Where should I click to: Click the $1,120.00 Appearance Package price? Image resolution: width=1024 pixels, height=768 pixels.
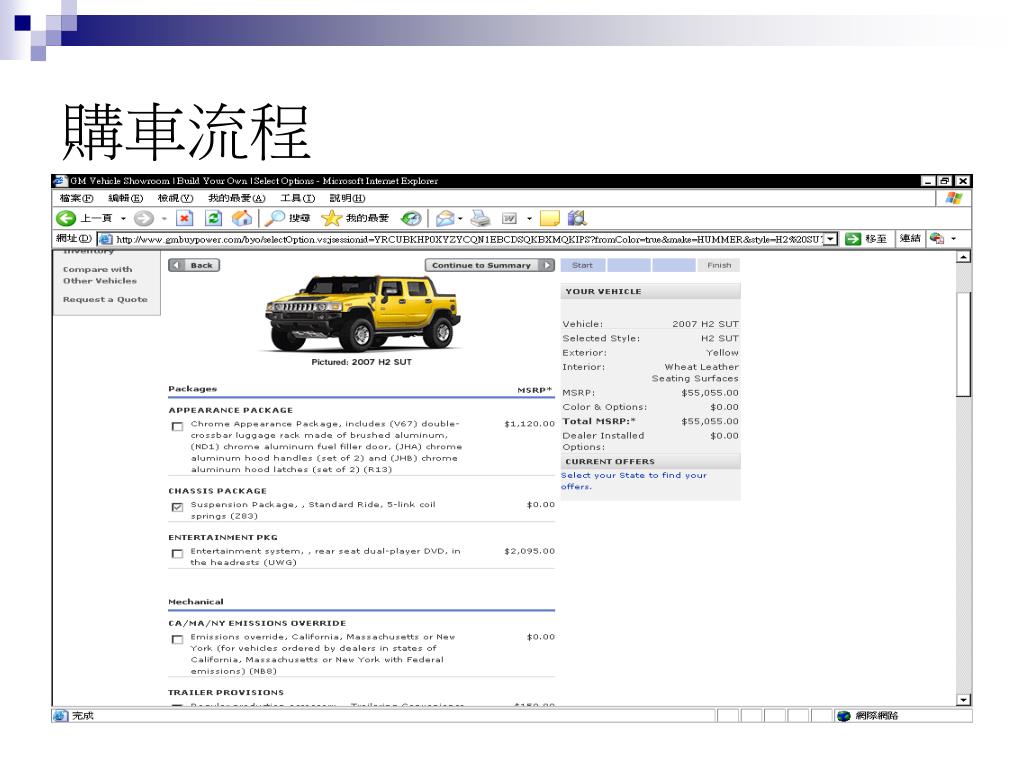point(529,424)
